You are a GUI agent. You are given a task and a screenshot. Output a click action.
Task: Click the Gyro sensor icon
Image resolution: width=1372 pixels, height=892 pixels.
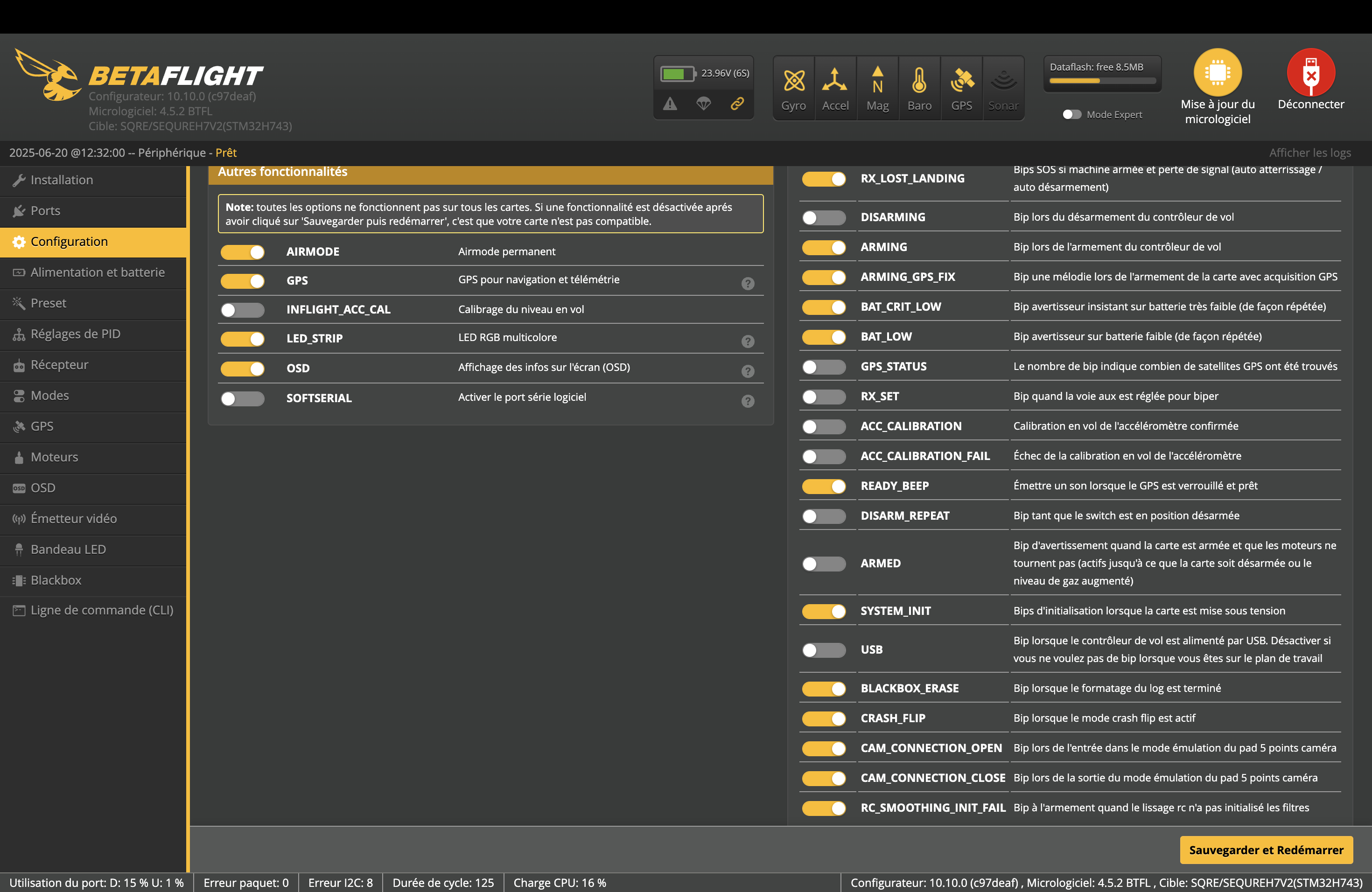pos(793,81)
